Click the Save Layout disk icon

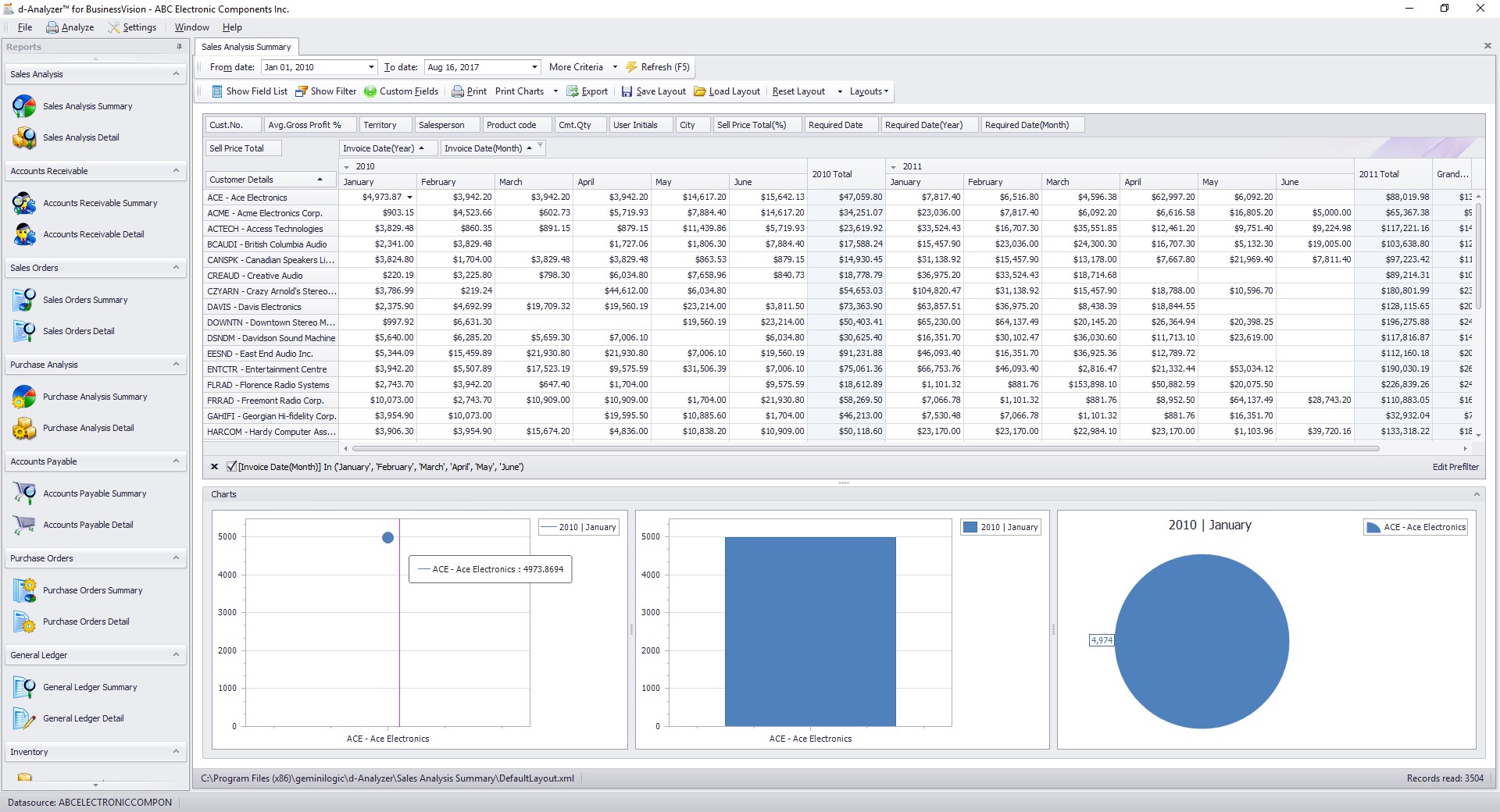click(627, 91)
